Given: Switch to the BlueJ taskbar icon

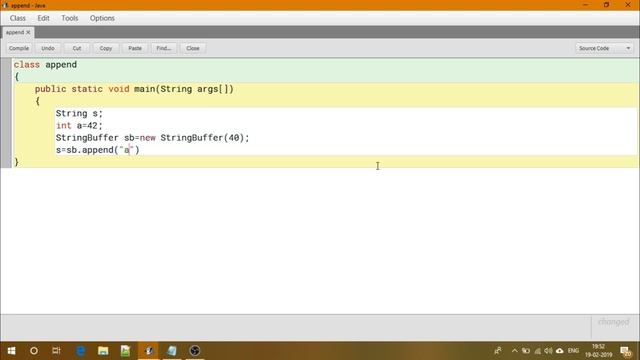Looking at the screenshot, I should (149, 351).
